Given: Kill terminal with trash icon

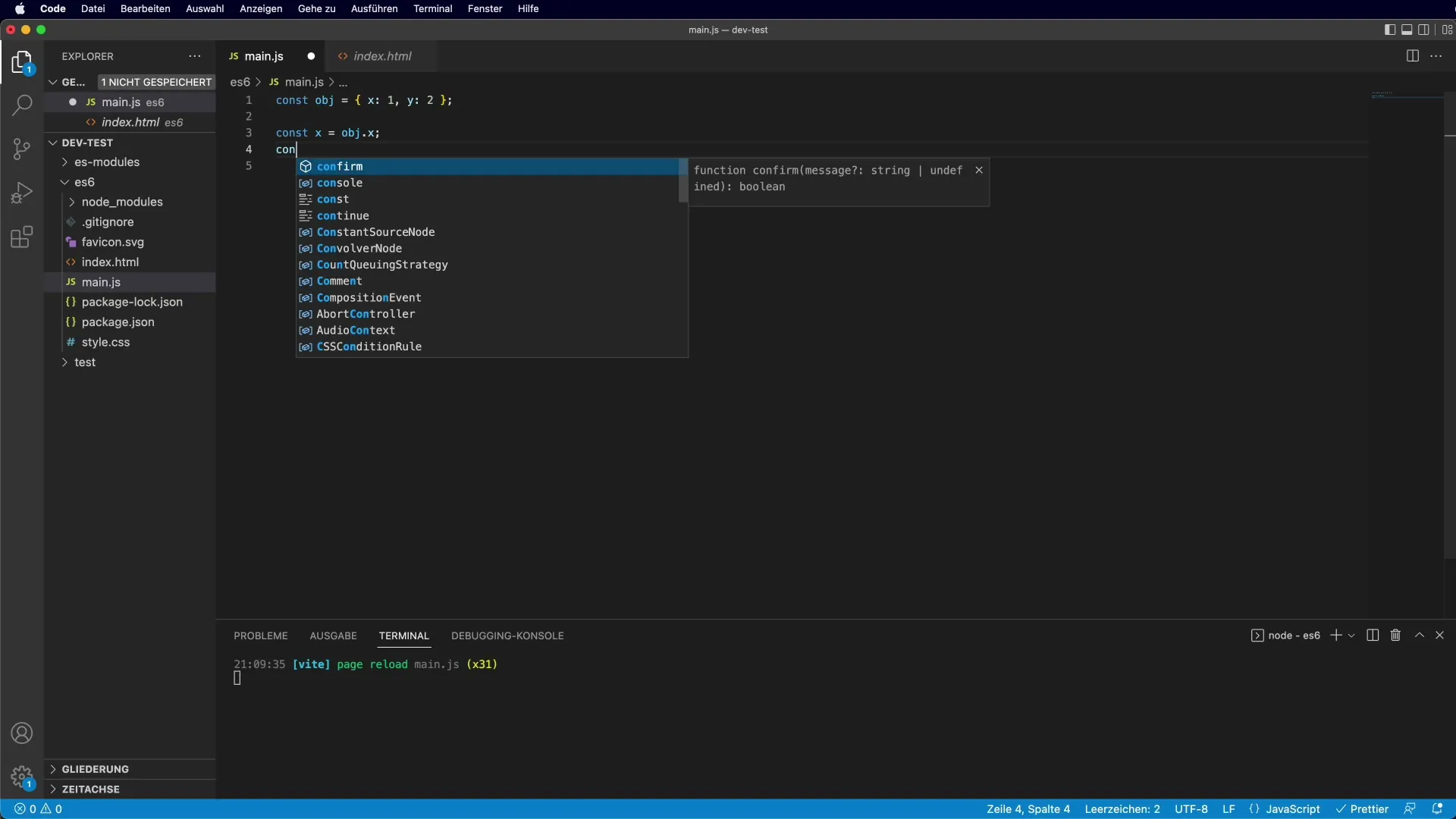Looking at the screenshot, I should point(1395,635).
